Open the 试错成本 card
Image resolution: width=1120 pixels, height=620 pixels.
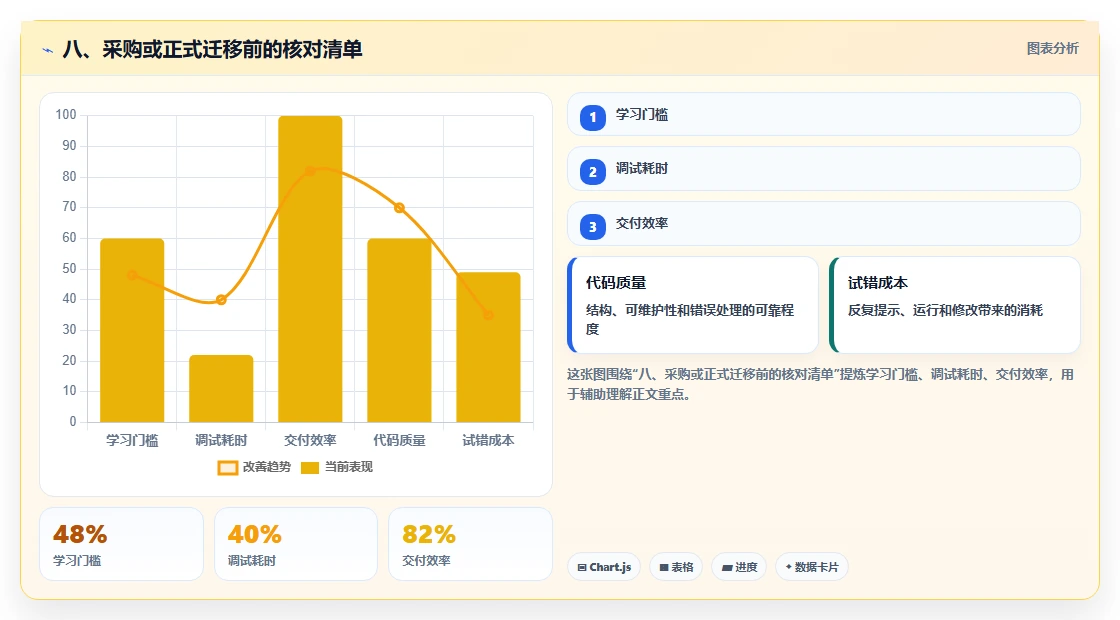click(x=954, y=305)
